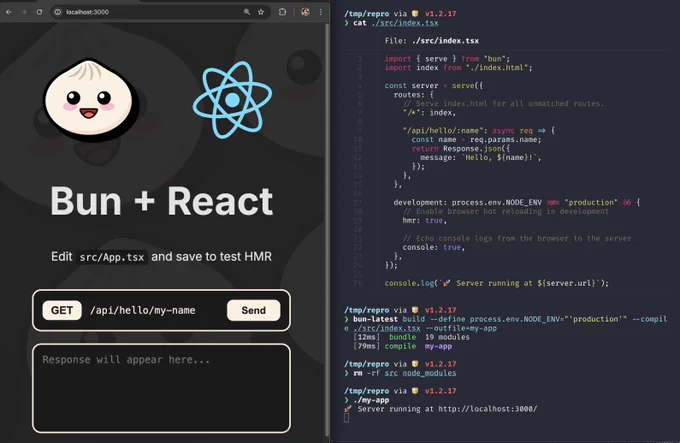Click the browser forward arrow
680x443 pixels.
(x=24, y=12)
